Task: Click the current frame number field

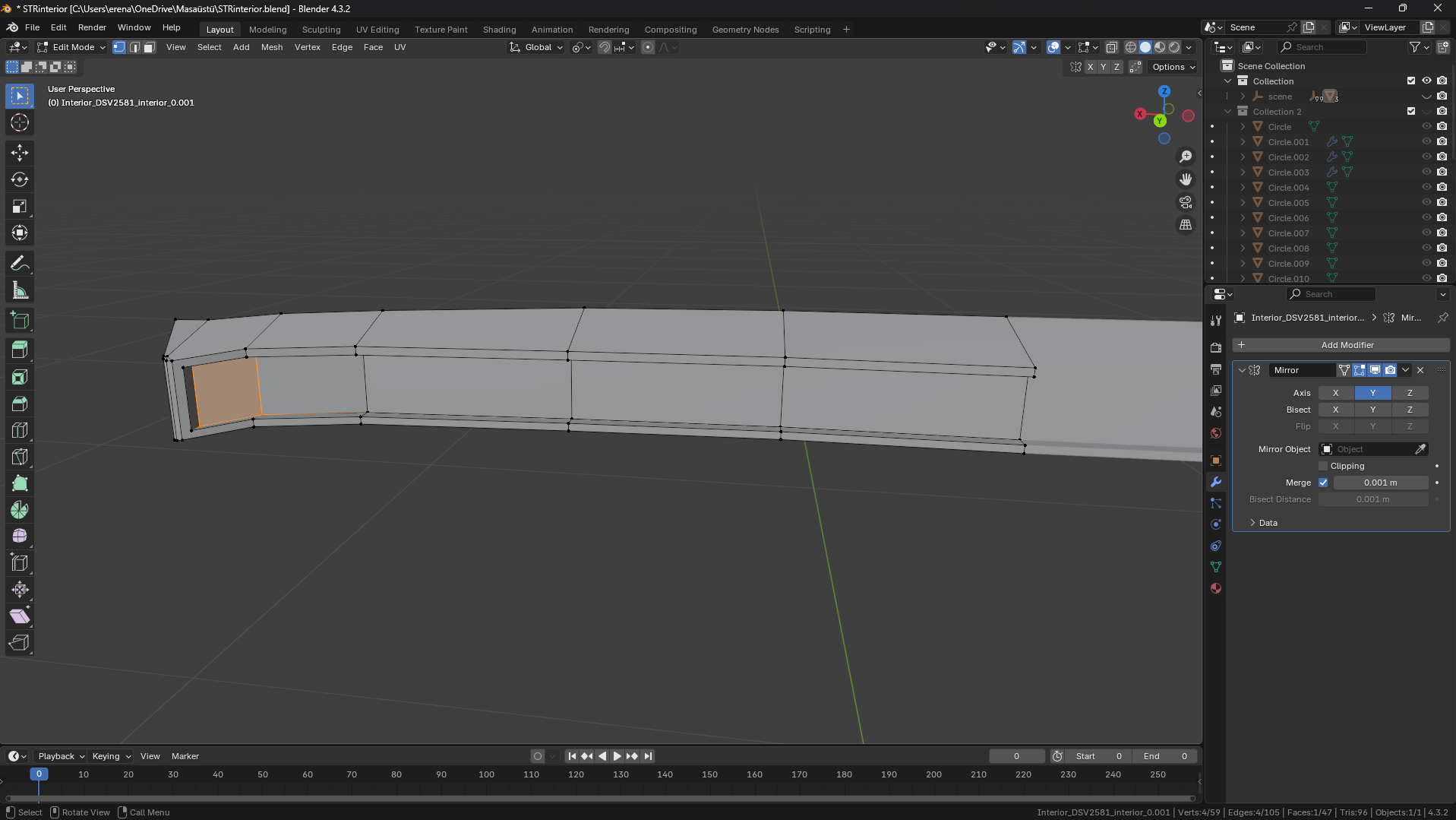Action: (1016, 756)
